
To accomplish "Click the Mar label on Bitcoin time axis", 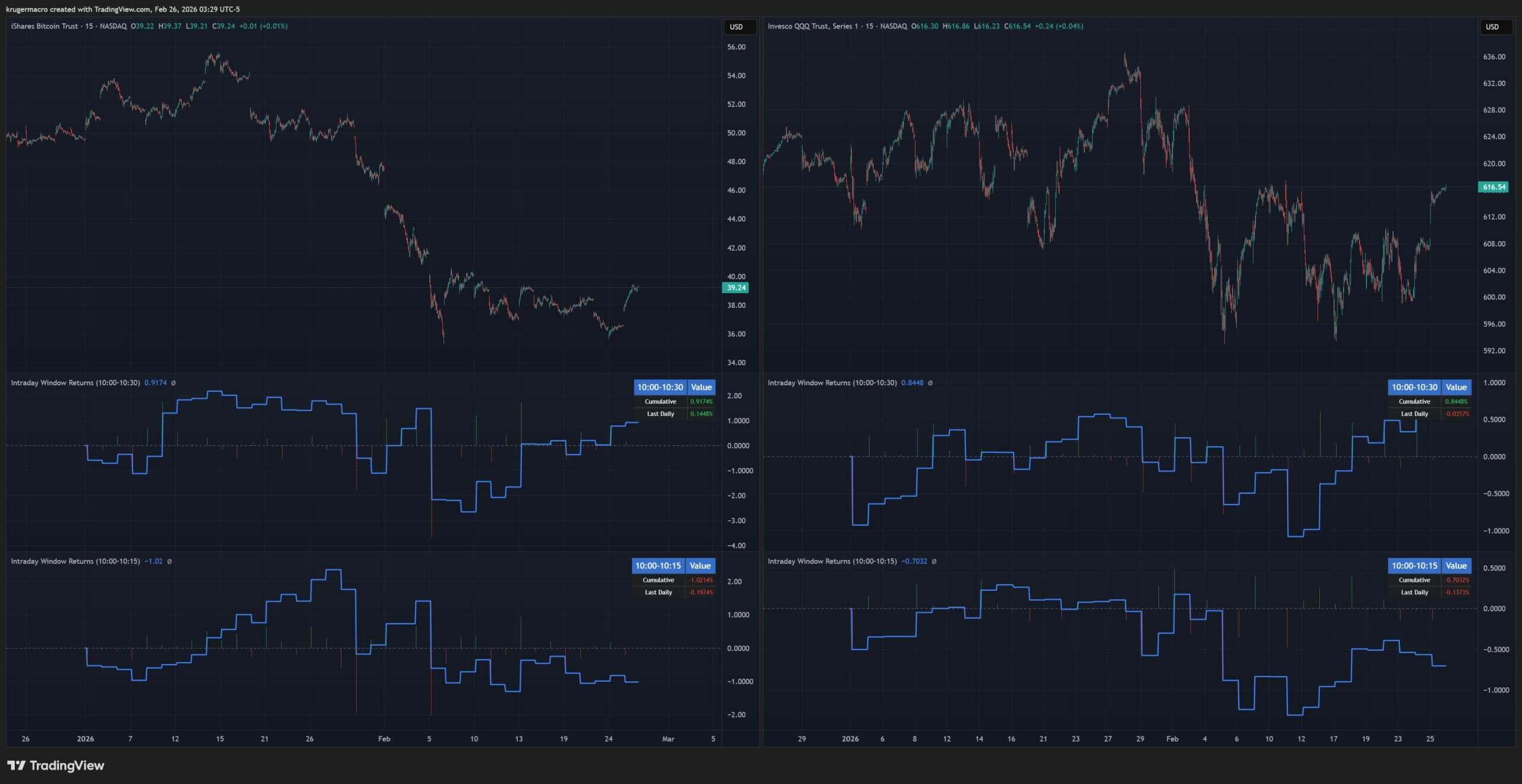I will coord(668,739).
